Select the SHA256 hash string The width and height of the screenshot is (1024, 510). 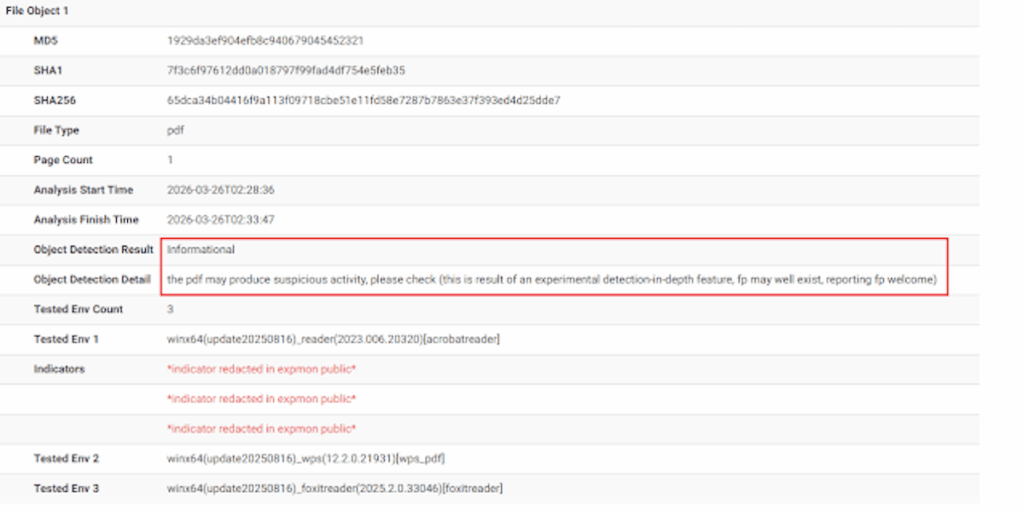[x=363, y=101]
